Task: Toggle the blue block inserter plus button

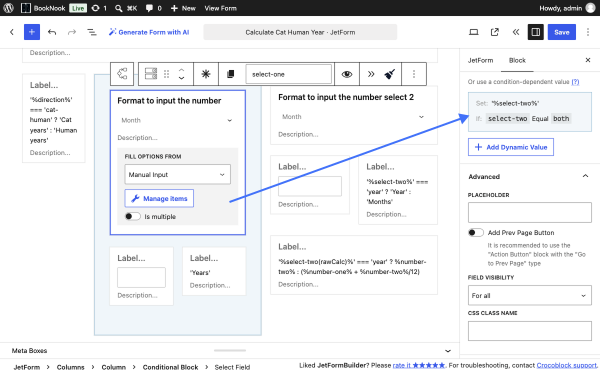Action: (x=32, y=32)
